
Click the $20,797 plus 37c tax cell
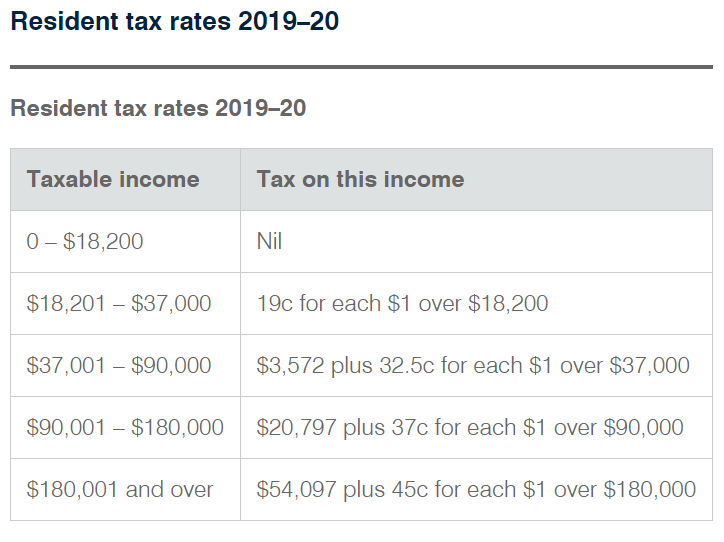coord(477,427)
